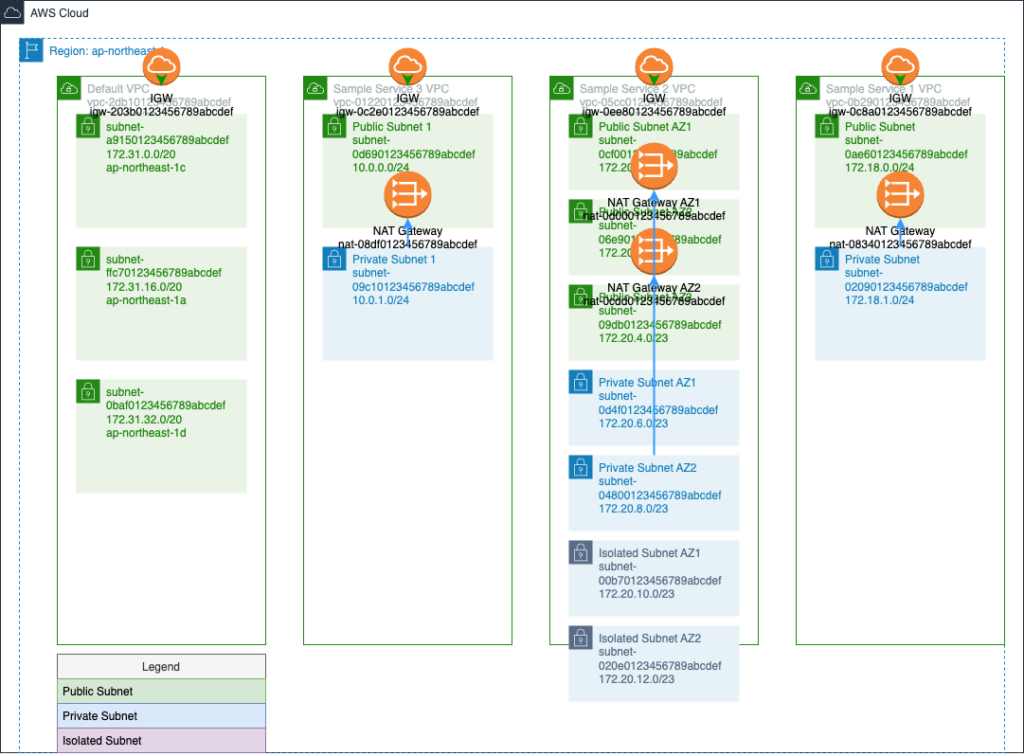Click the "172.31.0.0/20" CIDR text
1024x756 pixels.
click(x=141, y=155)
